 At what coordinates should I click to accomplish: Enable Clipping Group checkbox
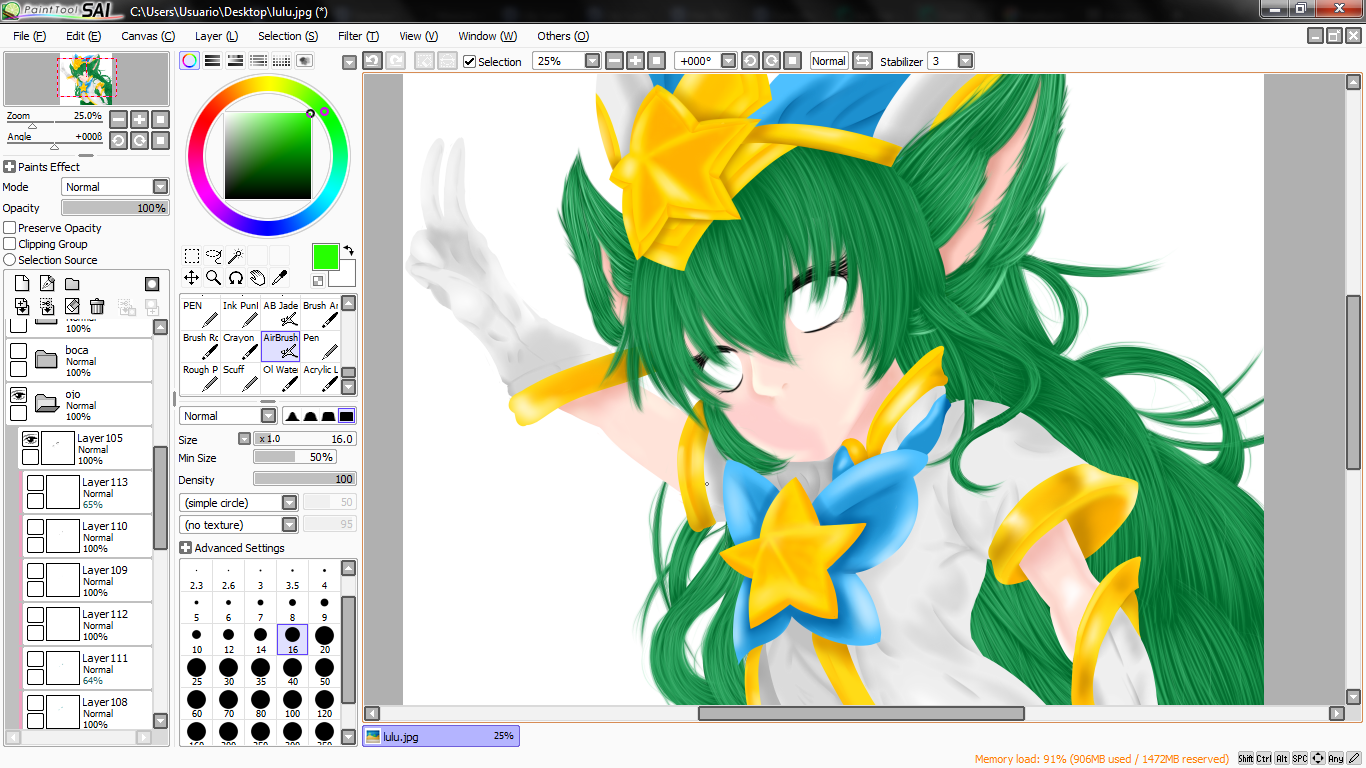[10, 244]
